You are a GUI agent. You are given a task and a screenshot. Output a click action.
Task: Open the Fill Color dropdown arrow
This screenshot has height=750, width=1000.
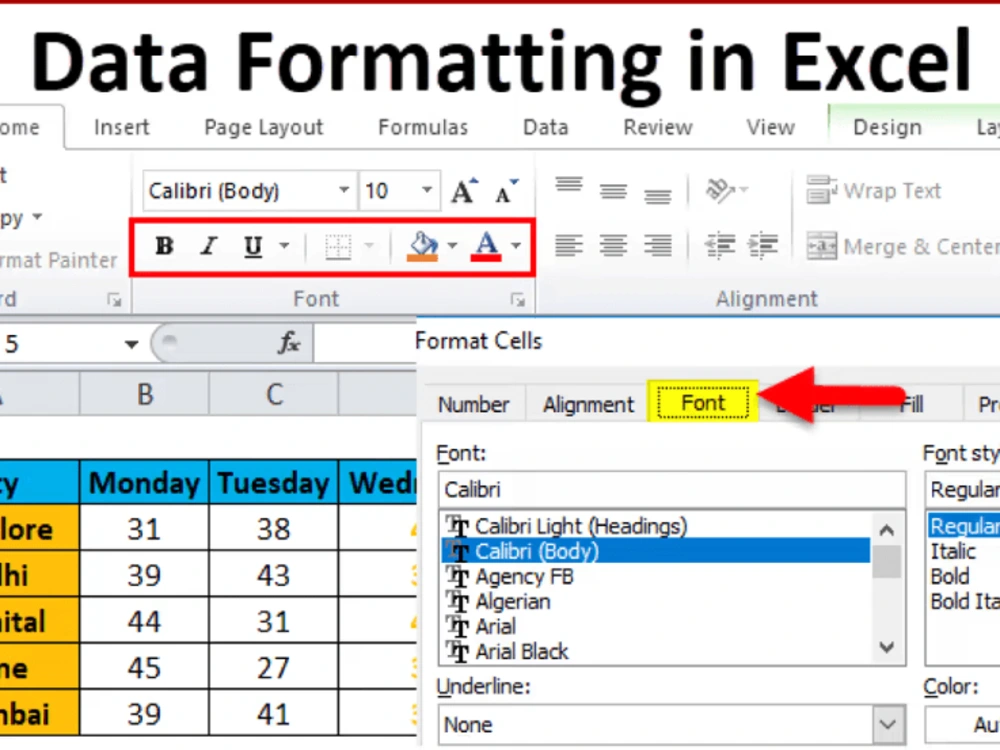pyautogui.click(x=452, y=246)
